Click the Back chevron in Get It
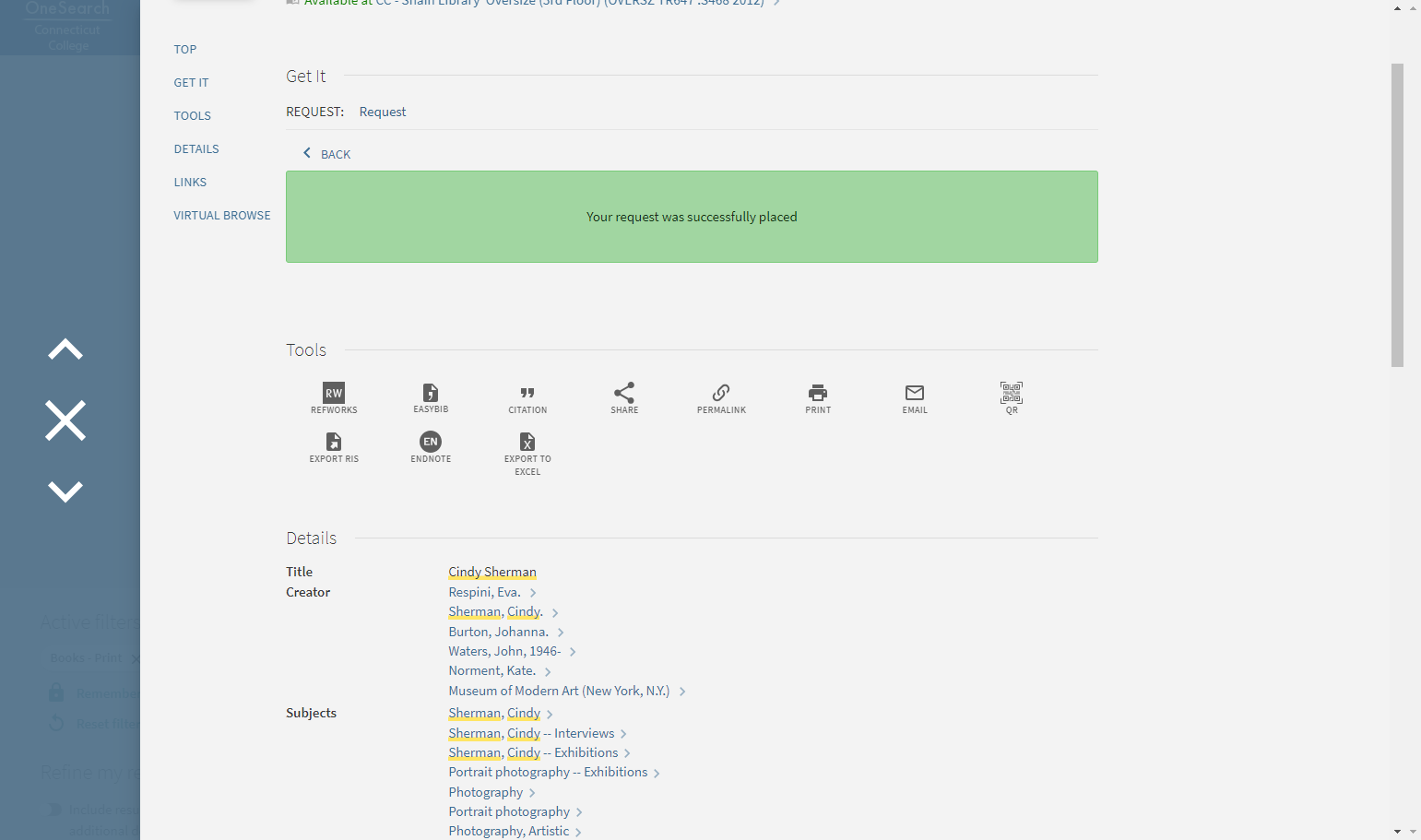The width and height of the screenshot is (1421, 840). 307,153
